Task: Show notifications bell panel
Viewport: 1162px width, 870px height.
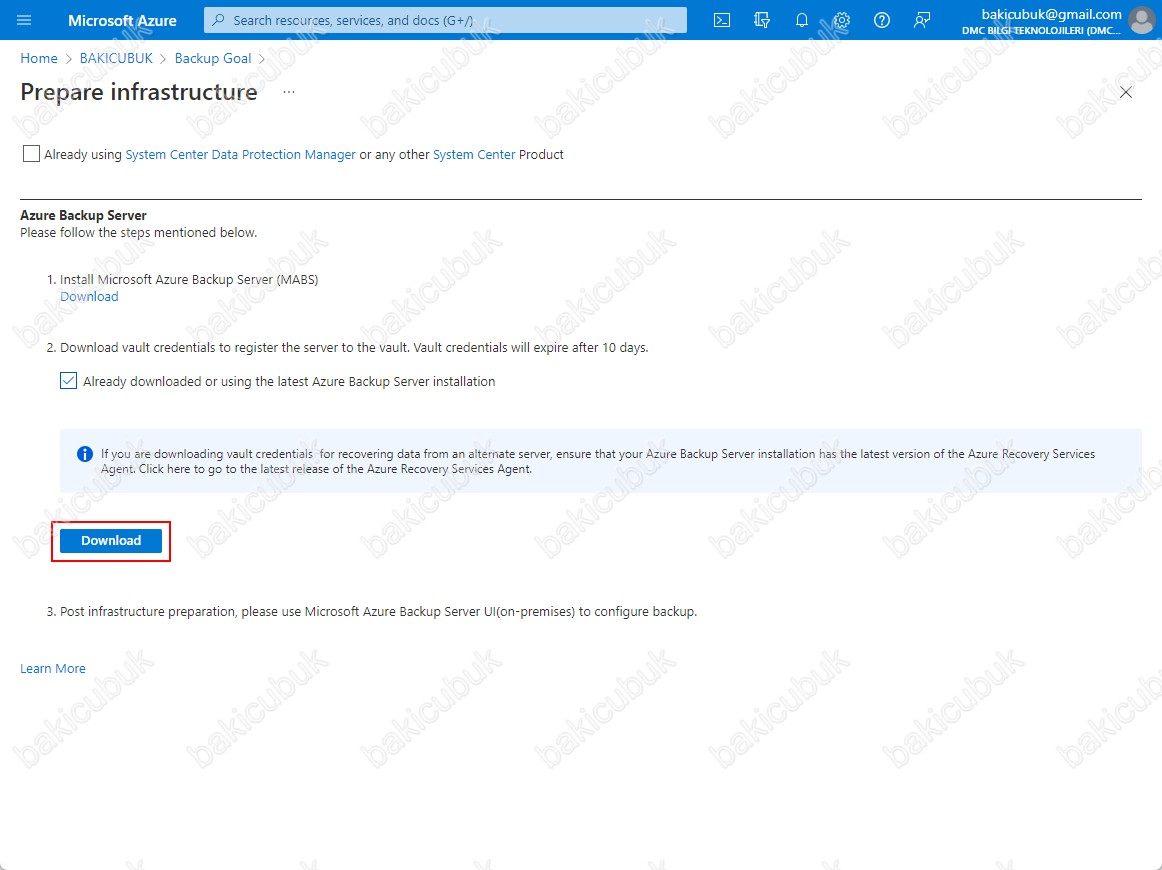Action: 802,20
